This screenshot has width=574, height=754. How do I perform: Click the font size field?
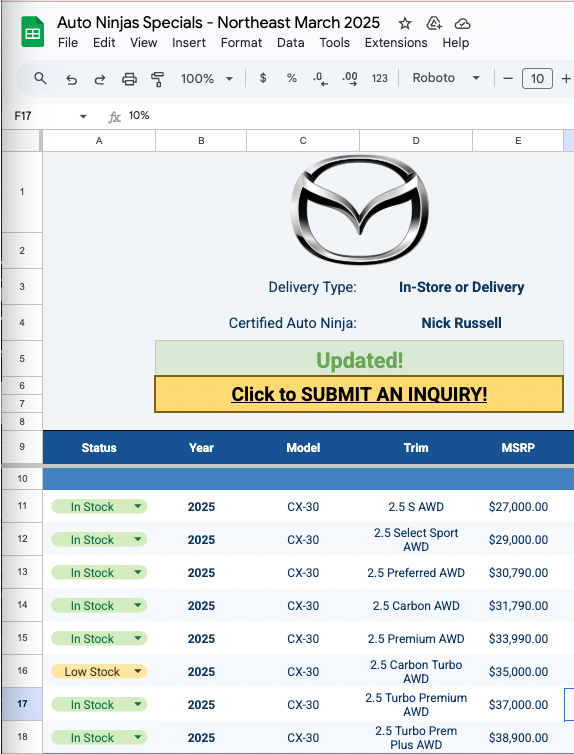pos(537,78)
